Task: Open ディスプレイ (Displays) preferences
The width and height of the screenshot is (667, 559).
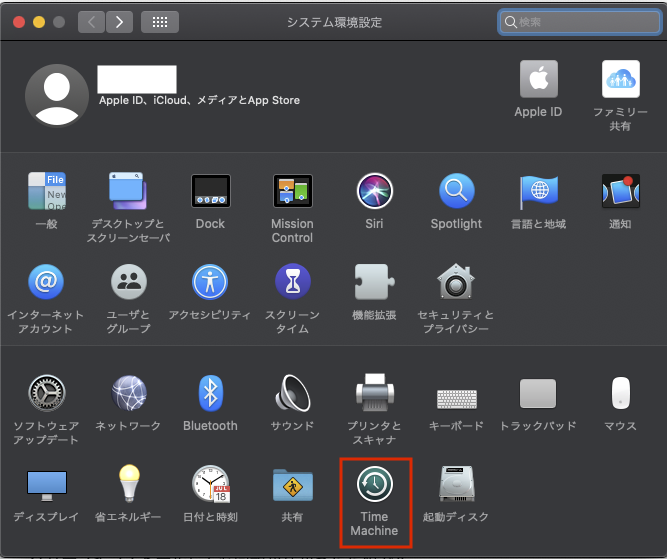Action: pyautogui.click(x=47, y=485)
